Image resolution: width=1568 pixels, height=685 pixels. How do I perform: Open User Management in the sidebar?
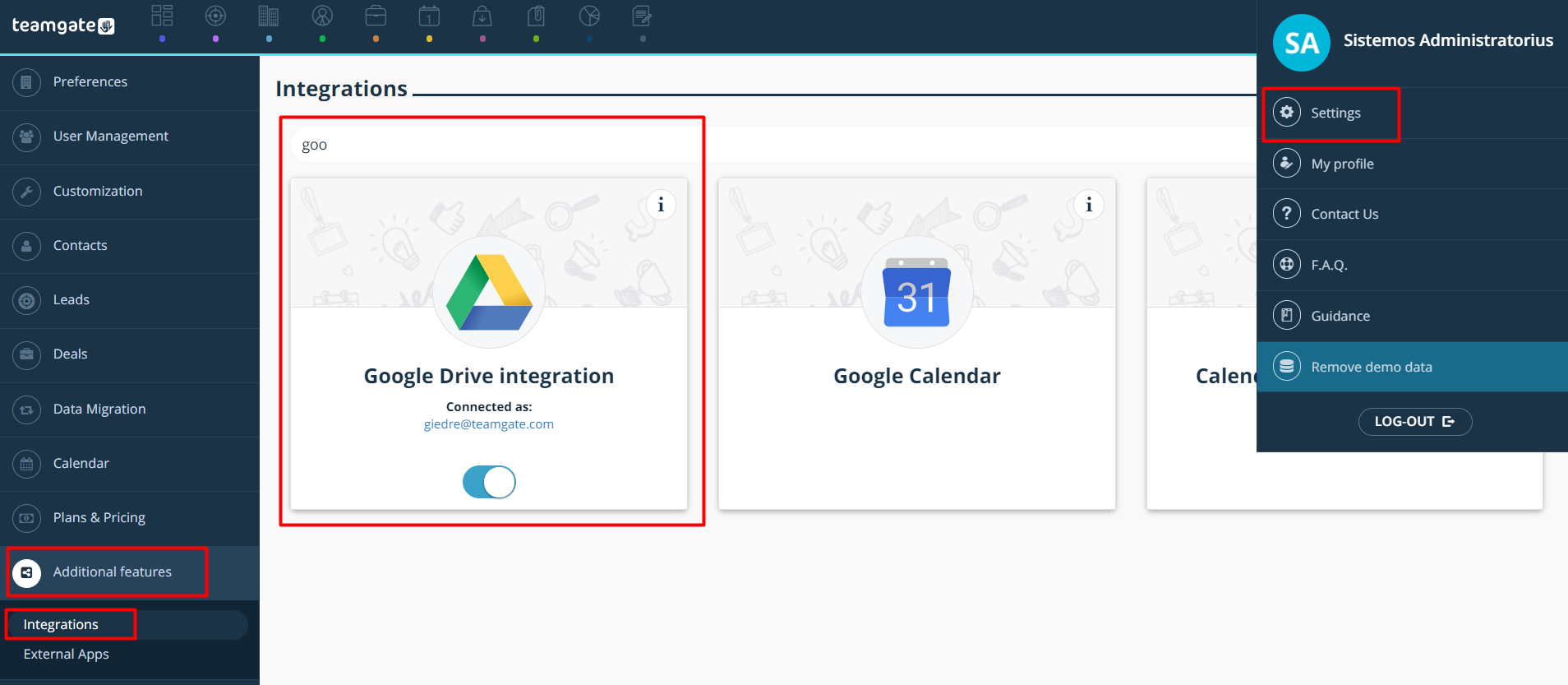point(130,137)
